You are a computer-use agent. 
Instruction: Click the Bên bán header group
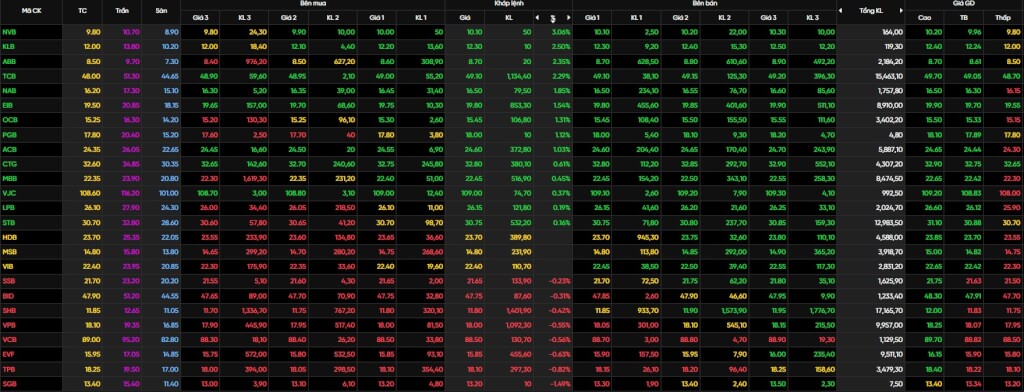click(x=705, y=4)
